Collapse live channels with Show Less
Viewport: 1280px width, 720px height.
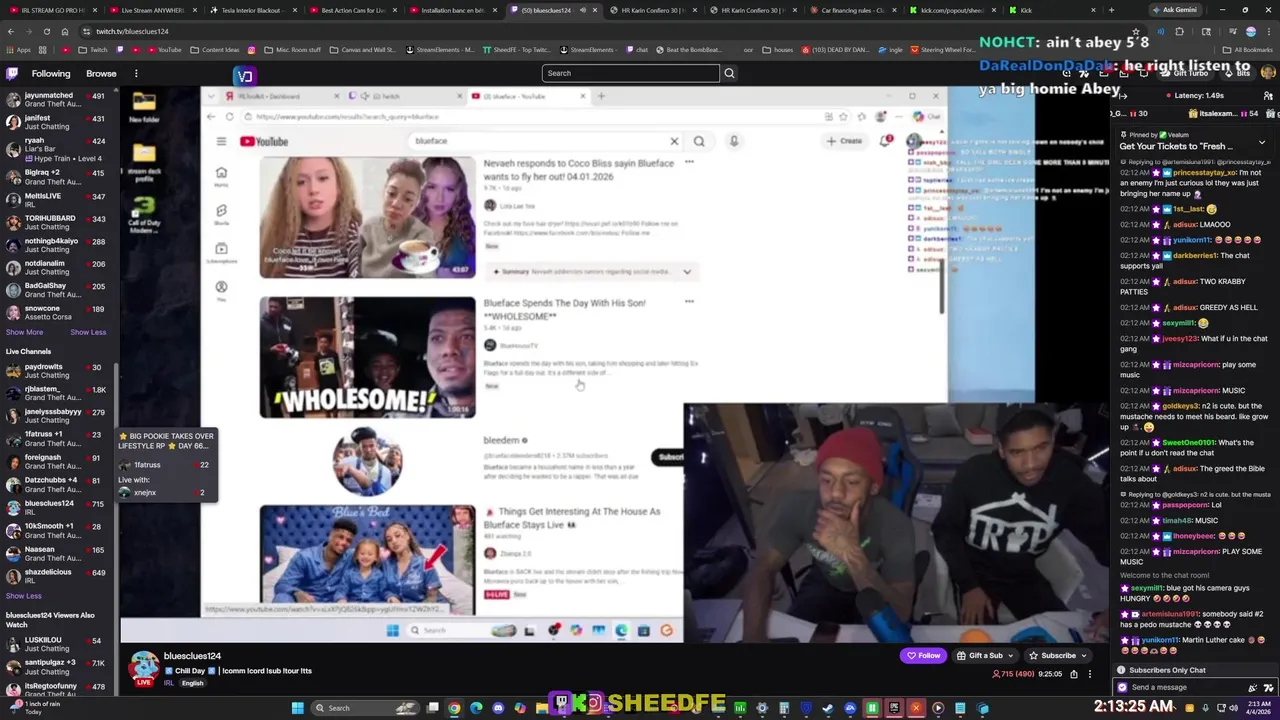23,596
